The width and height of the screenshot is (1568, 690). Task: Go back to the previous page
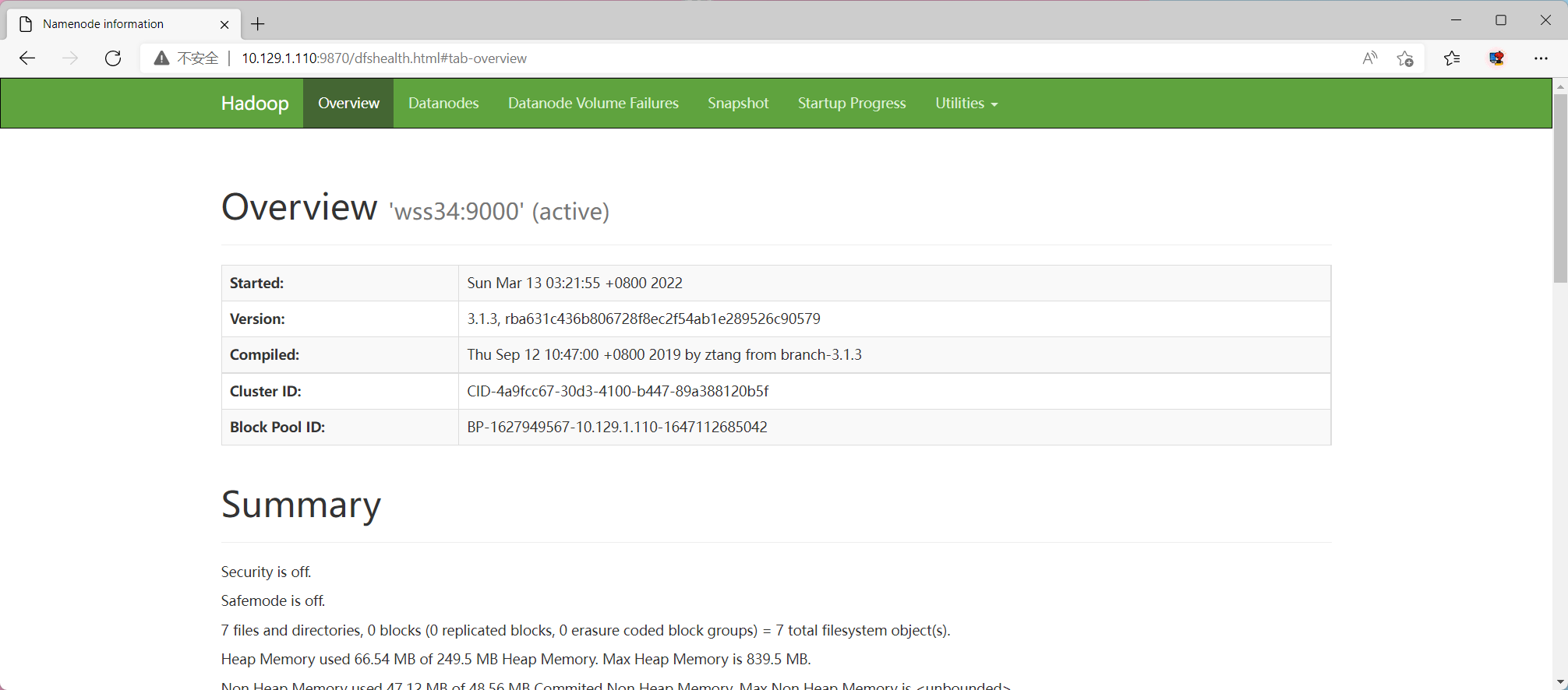pyautogui.click(x=27, y=58)
